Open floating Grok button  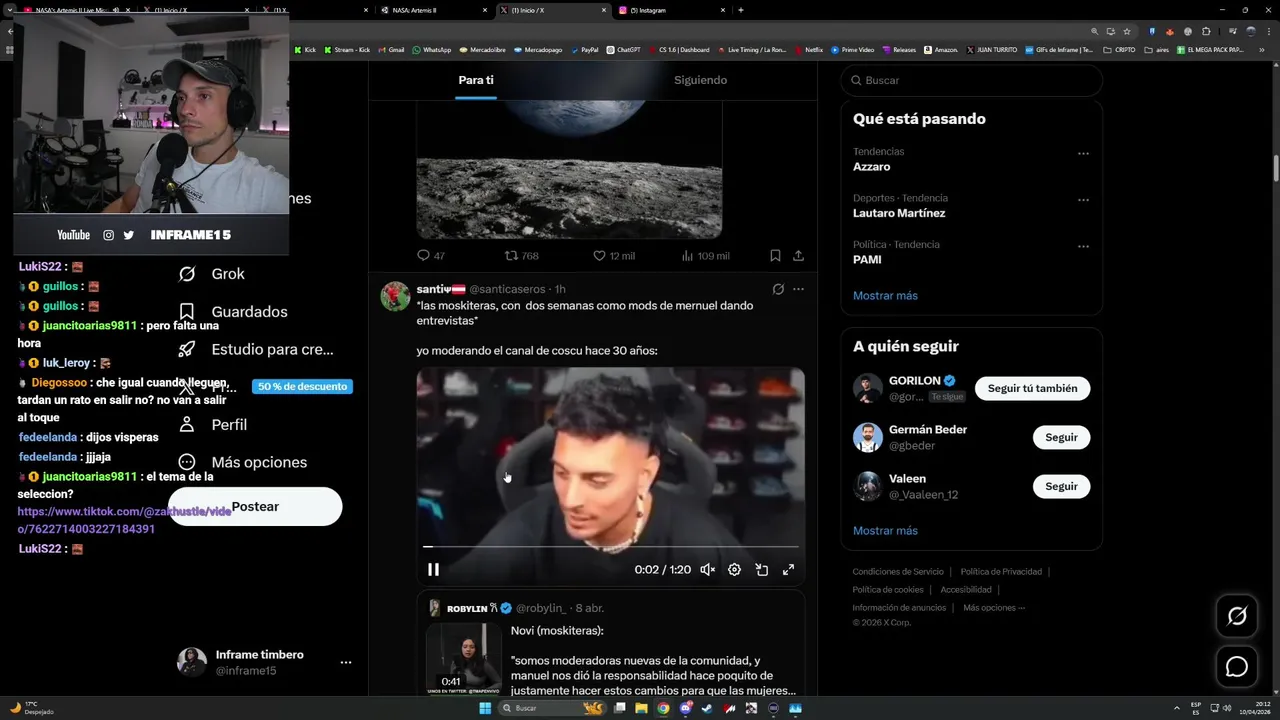(1237, 616)
